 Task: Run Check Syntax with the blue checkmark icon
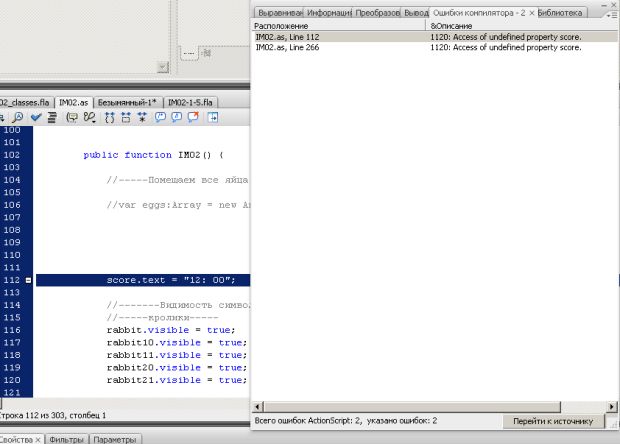(36, 117)
